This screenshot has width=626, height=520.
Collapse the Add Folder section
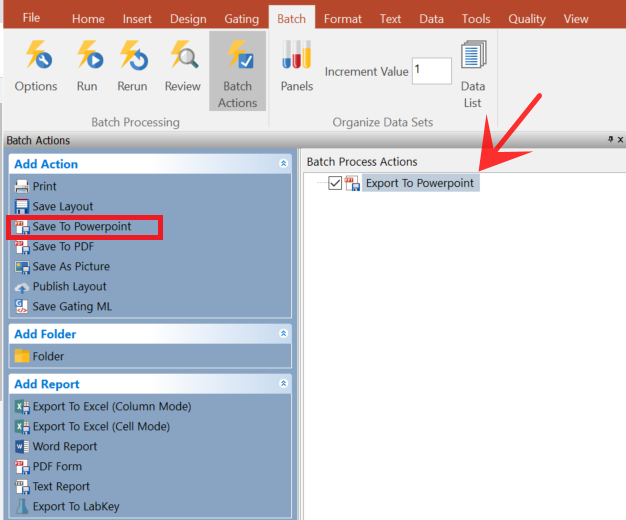(283, 333)
